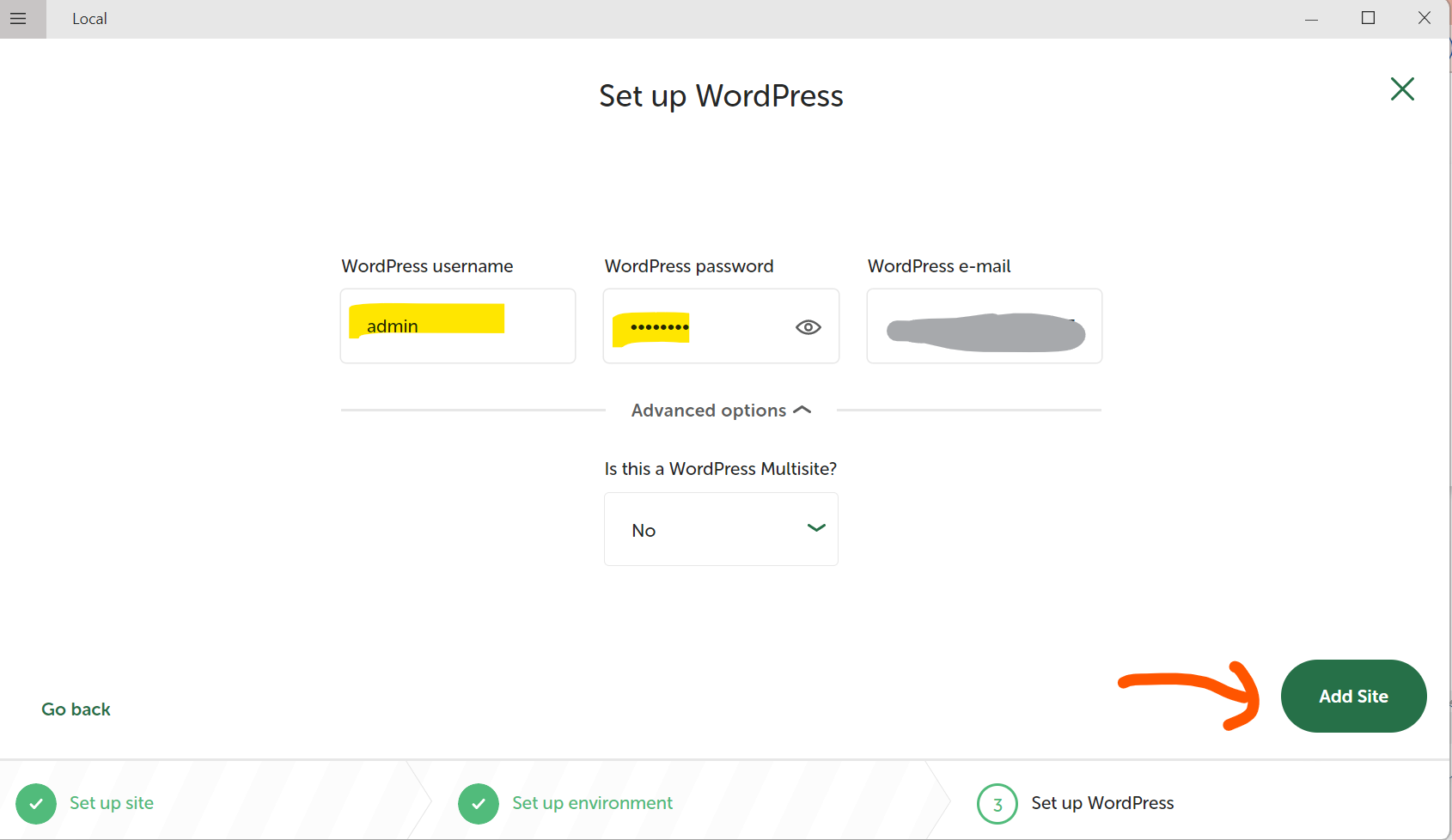Click the step 3 number circle
Viewport: 1452px width, 840px height.
click(x=997, y=804)
